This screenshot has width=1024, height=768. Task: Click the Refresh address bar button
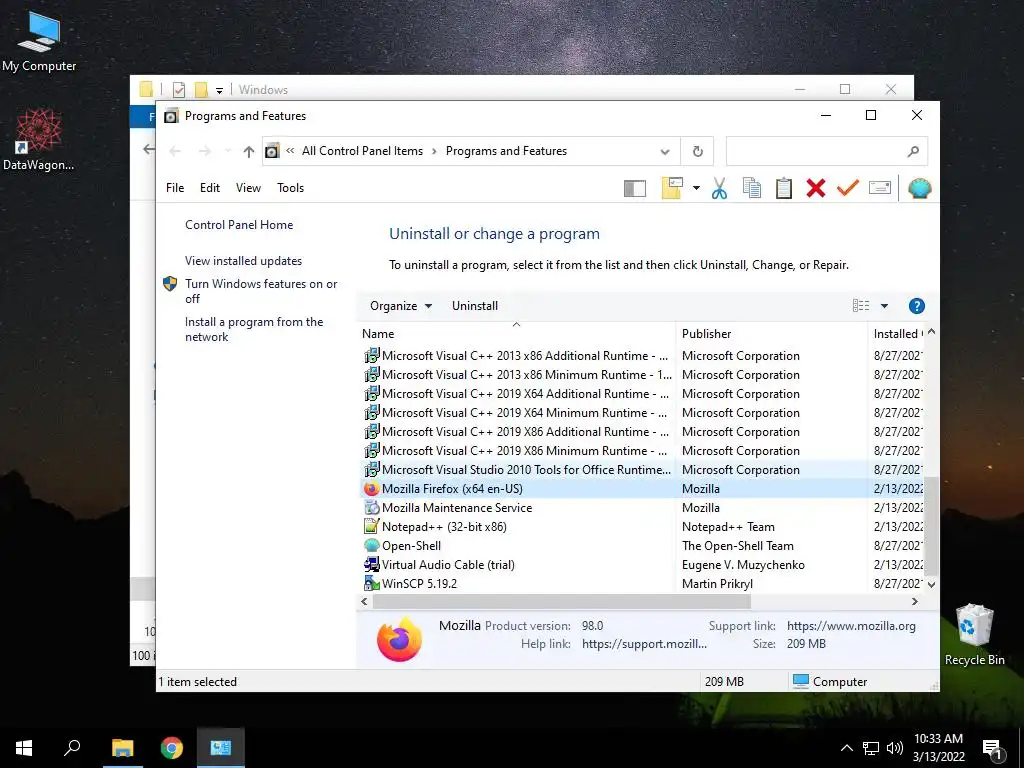click(697, 152)
